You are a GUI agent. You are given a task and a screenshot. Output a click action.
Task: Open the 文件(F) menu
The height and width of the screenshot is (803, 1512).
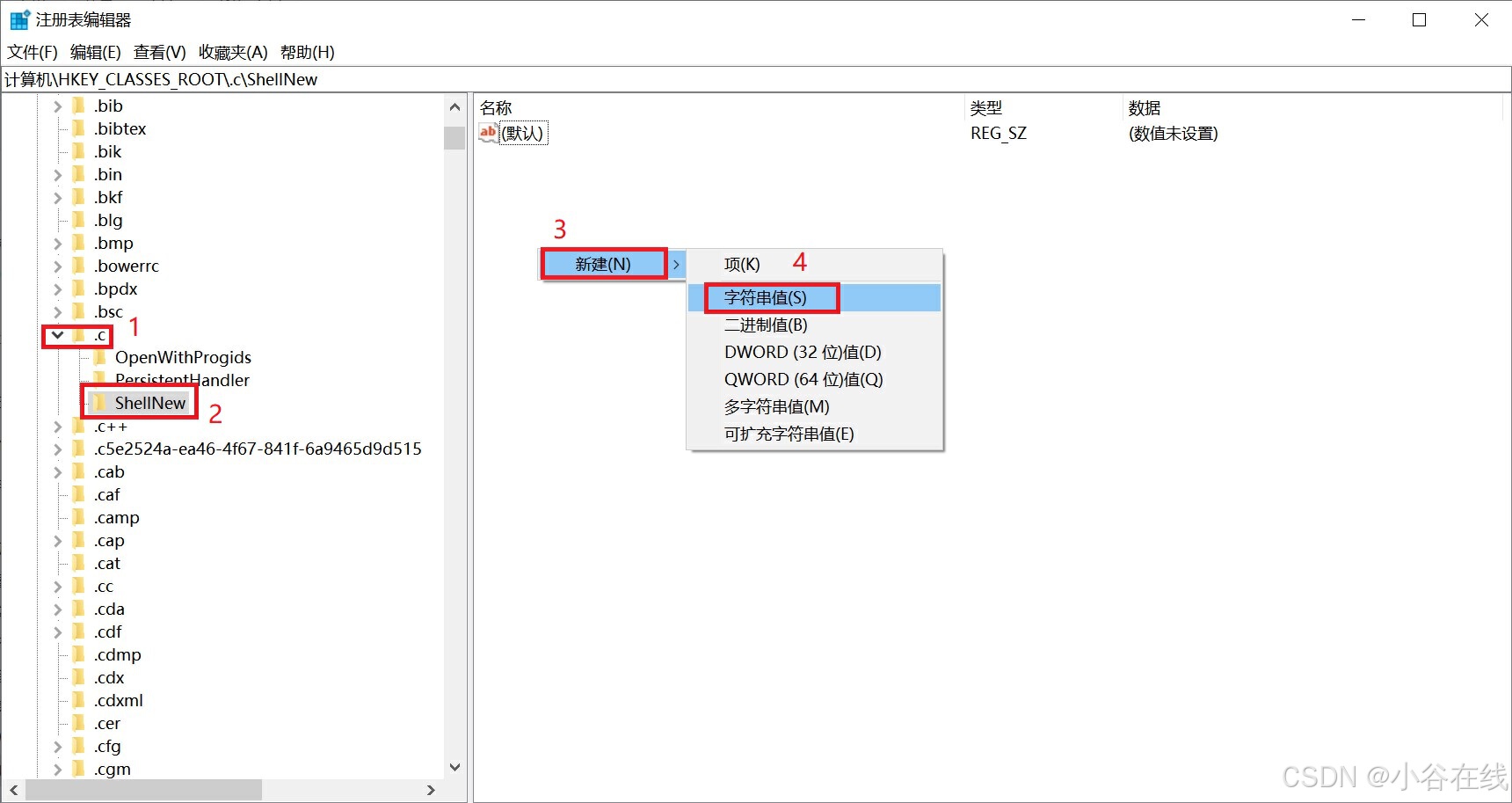click(33, 52)
